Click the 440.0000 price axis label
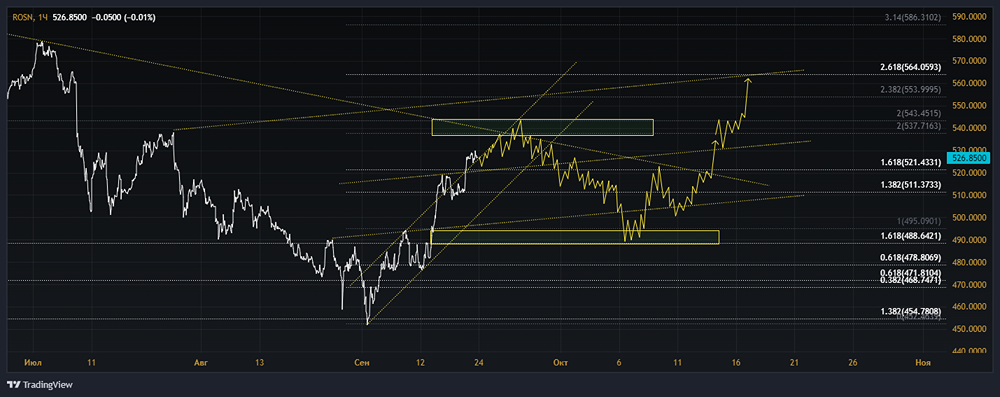Viewport: 1000px width, 397px height. pyautogui.click(x=970, y=351)
